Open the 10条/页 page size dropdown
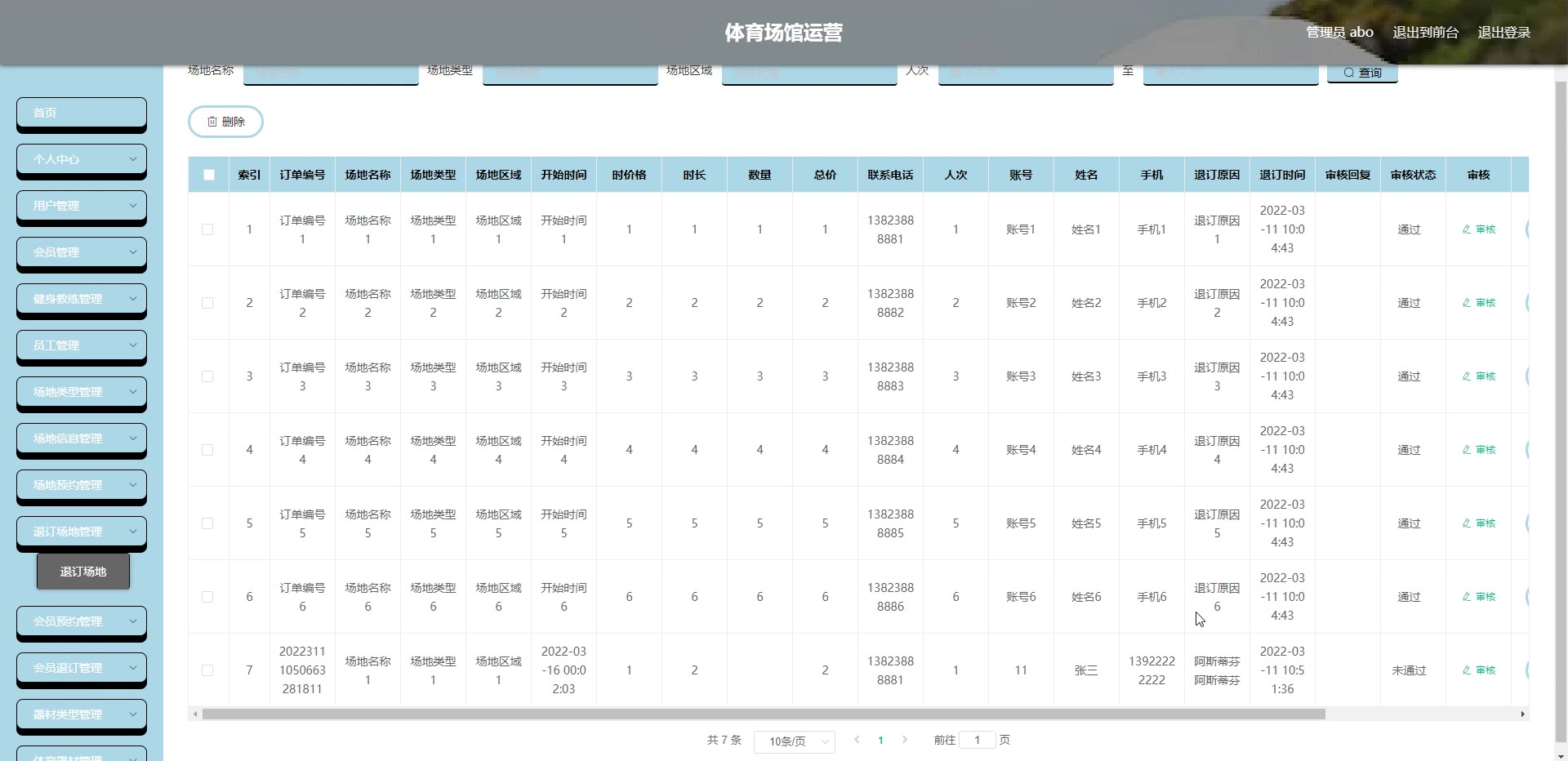 794,741
